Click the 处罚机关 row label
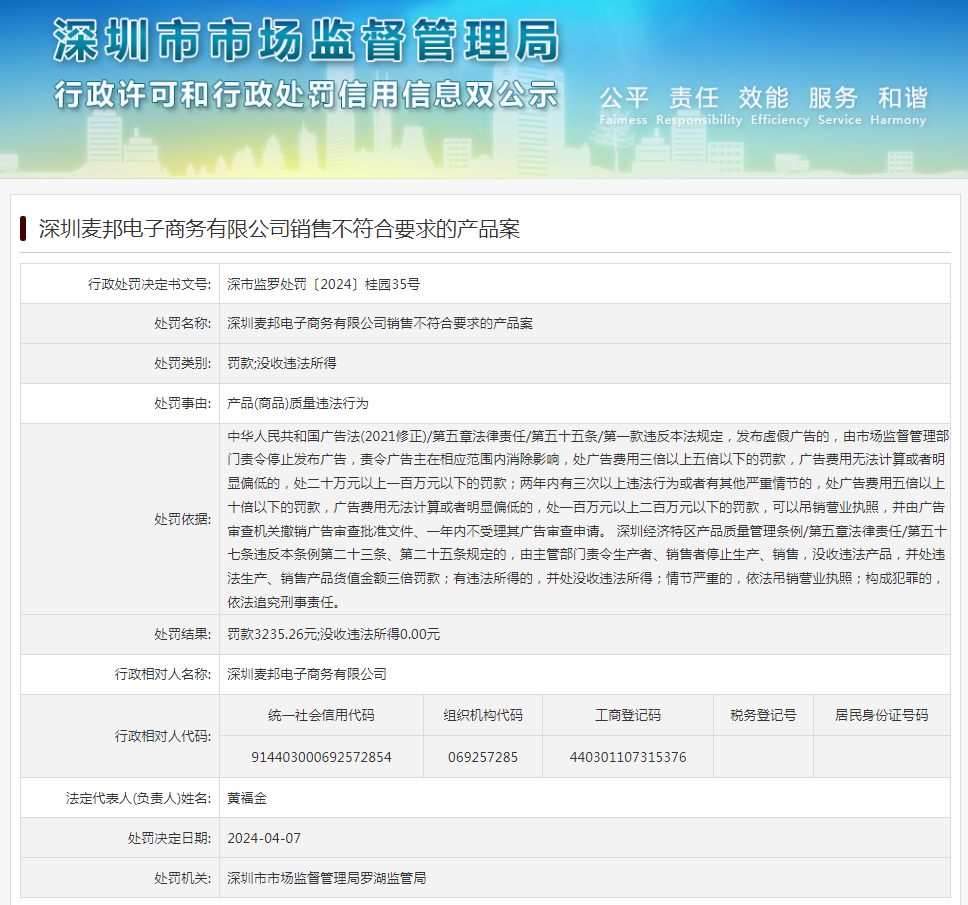The width and height of the screenshot is (968, 905). pos(183,878)
